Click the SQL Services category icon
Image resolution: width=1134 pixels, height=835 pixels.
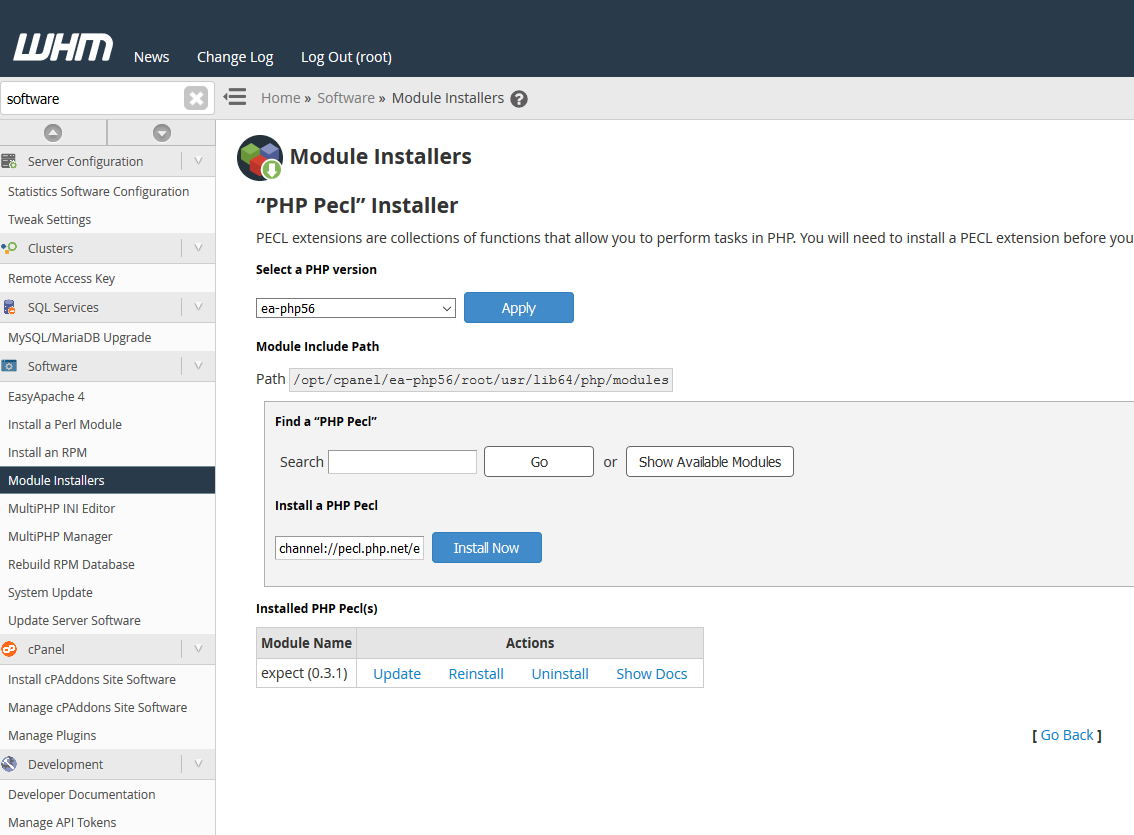[x=9, y=307]
